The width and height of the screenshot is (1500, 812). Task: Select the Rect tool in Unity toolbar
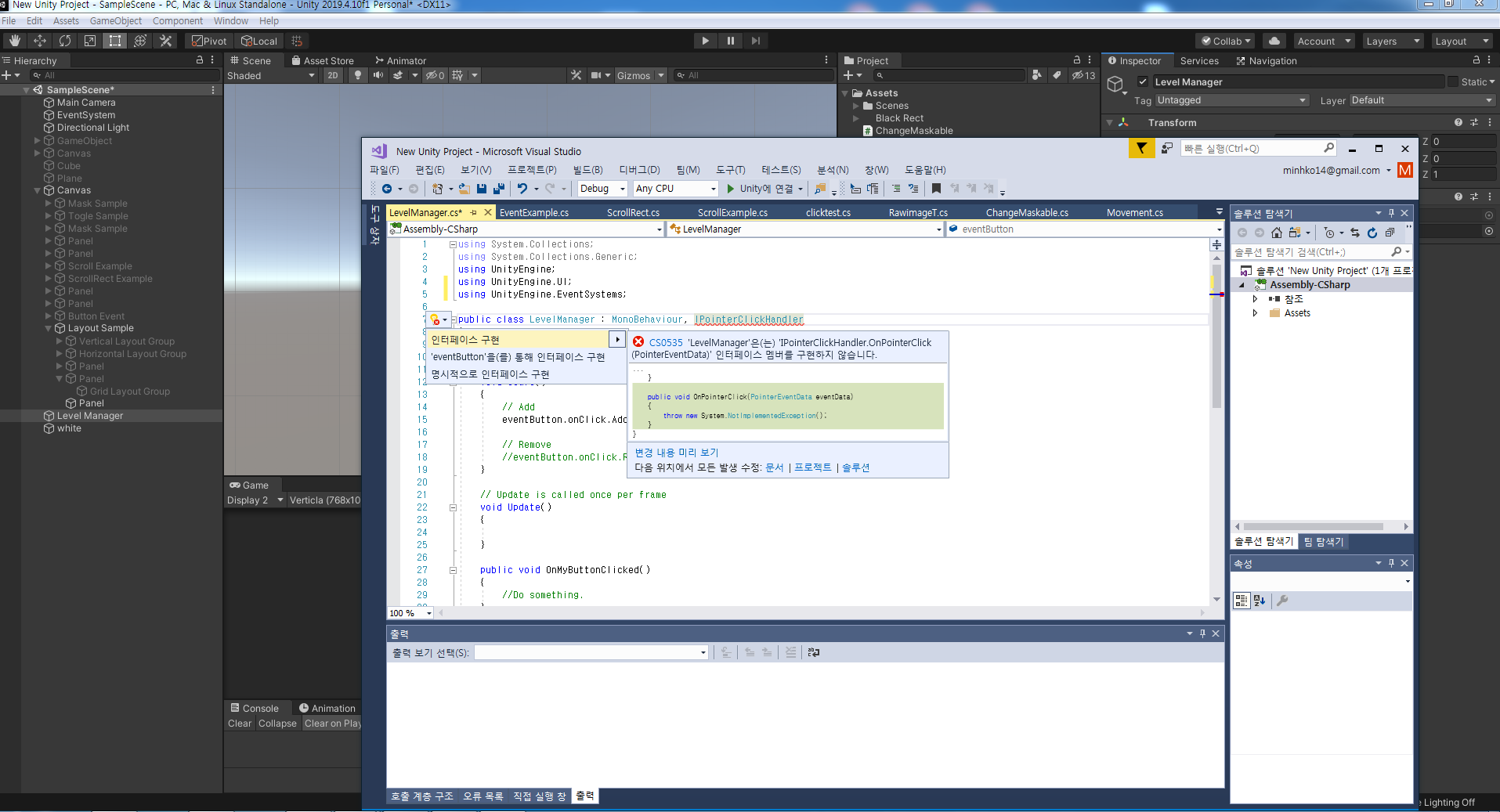[115, 41]
